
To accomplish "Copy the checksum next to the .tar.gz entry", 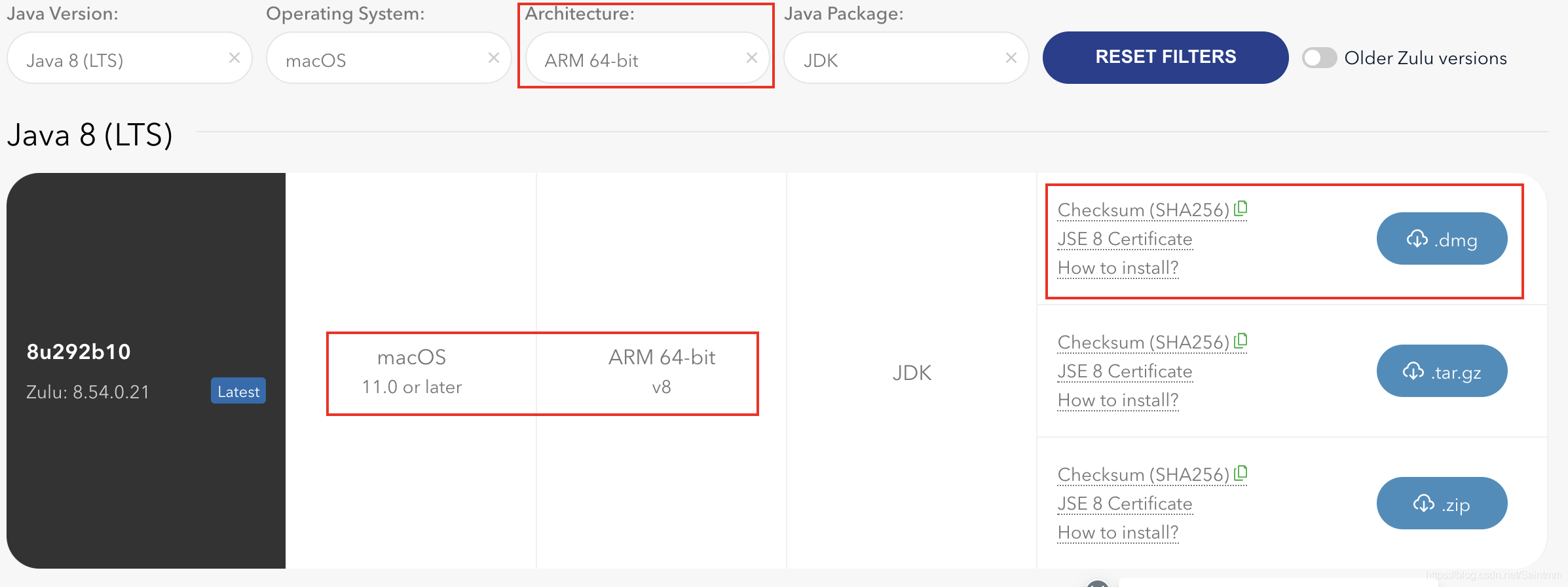I will coord(1241,341).
